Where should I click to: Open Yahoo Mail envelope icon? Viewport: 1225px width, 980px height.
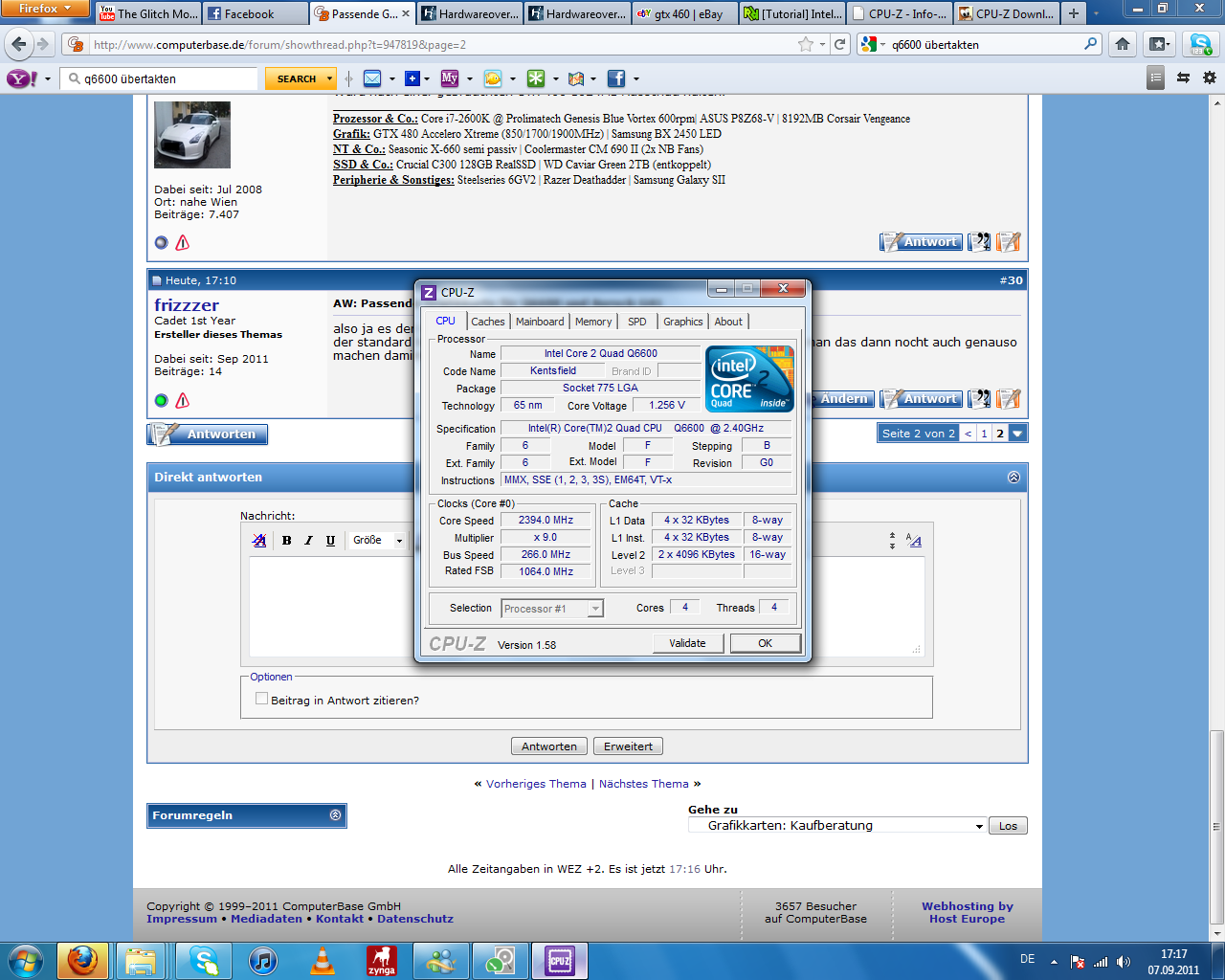tap(373, 78)
